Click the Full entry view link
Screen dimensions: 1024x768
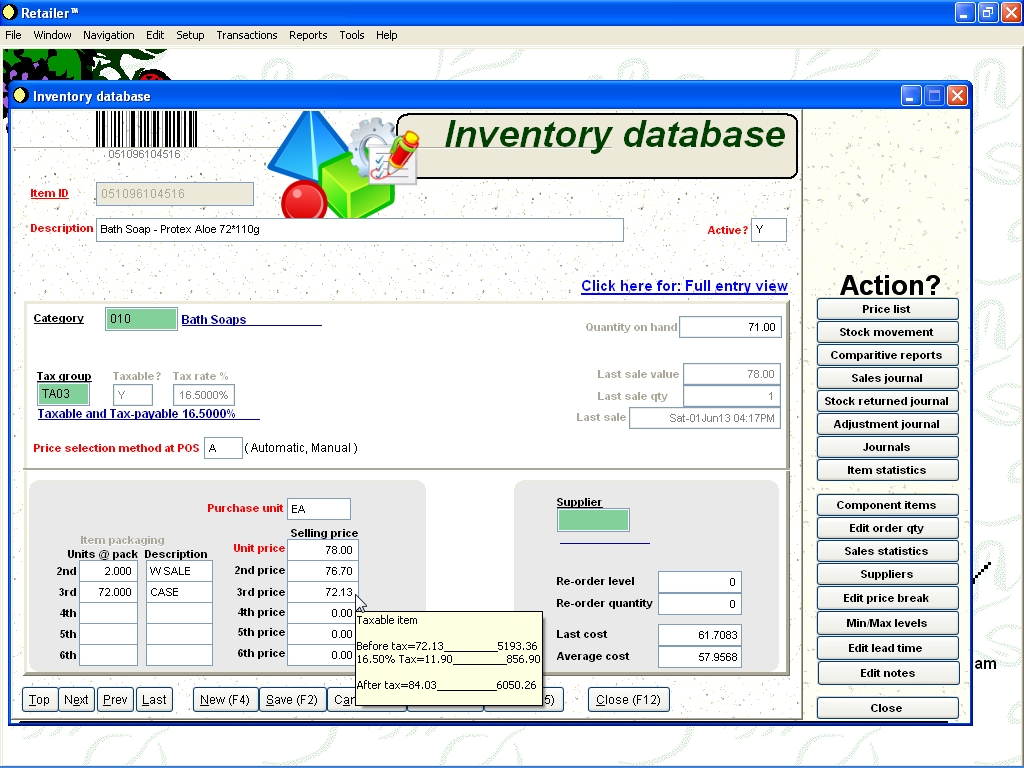[x=684, y=286]
